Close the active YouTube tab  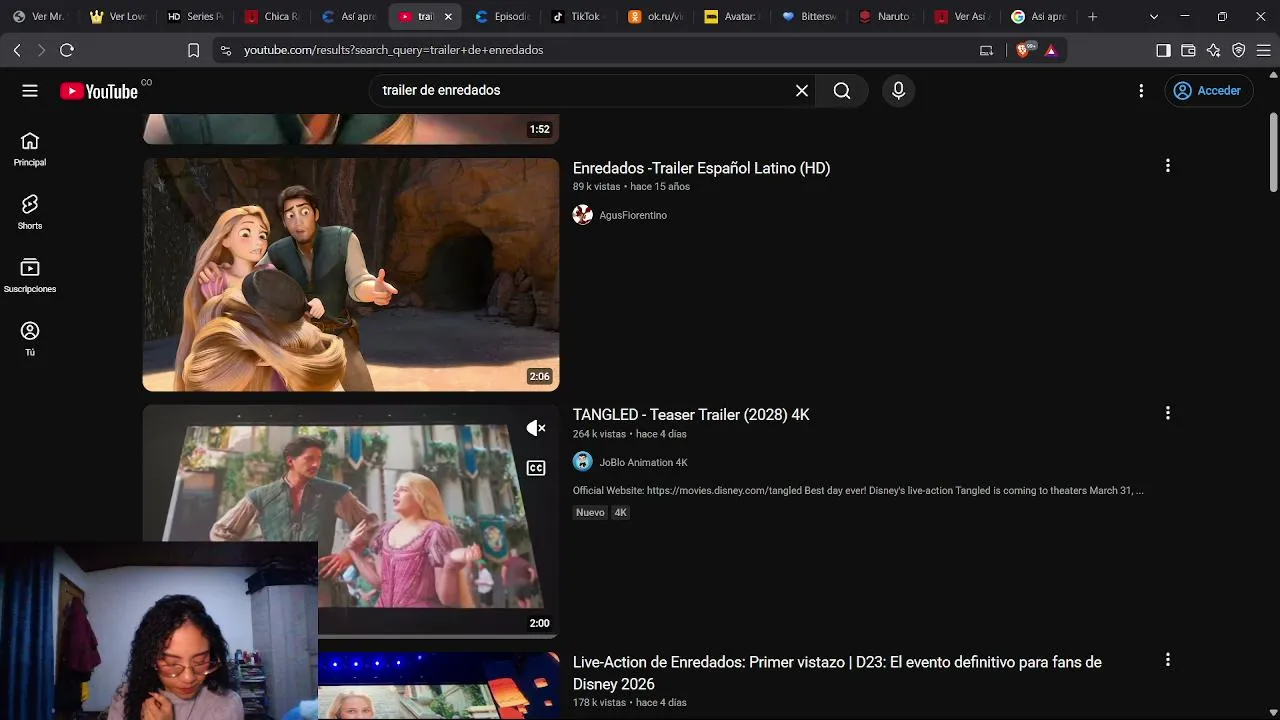click(x=448, y=17)
